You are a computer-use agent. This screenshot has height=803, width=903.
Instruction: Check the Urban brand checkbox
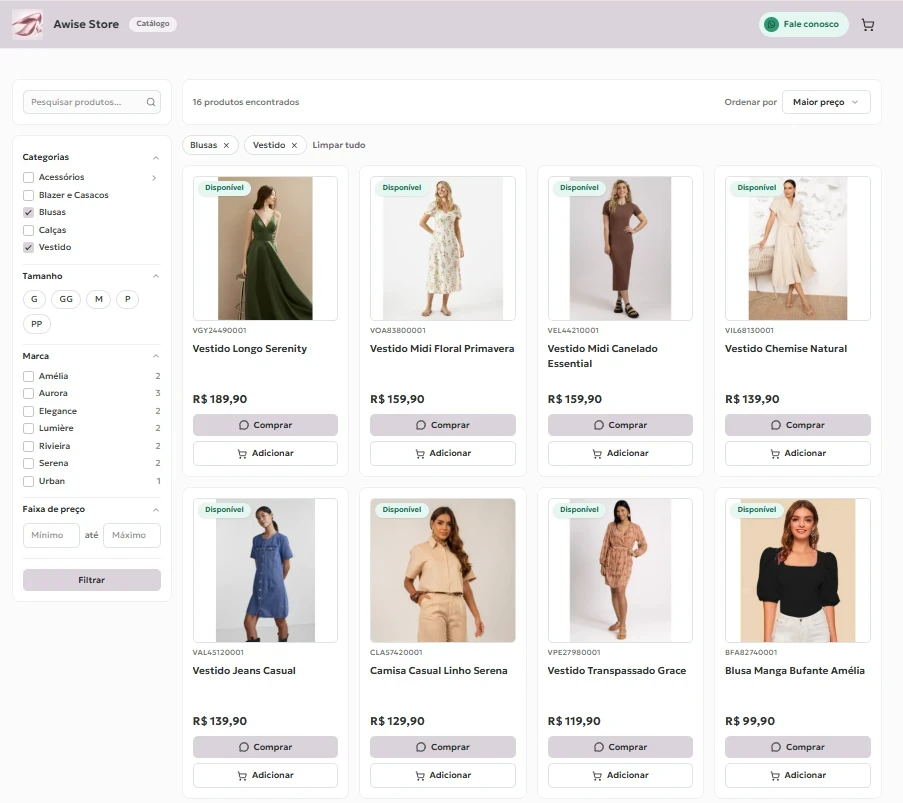(x=28, y=482)
